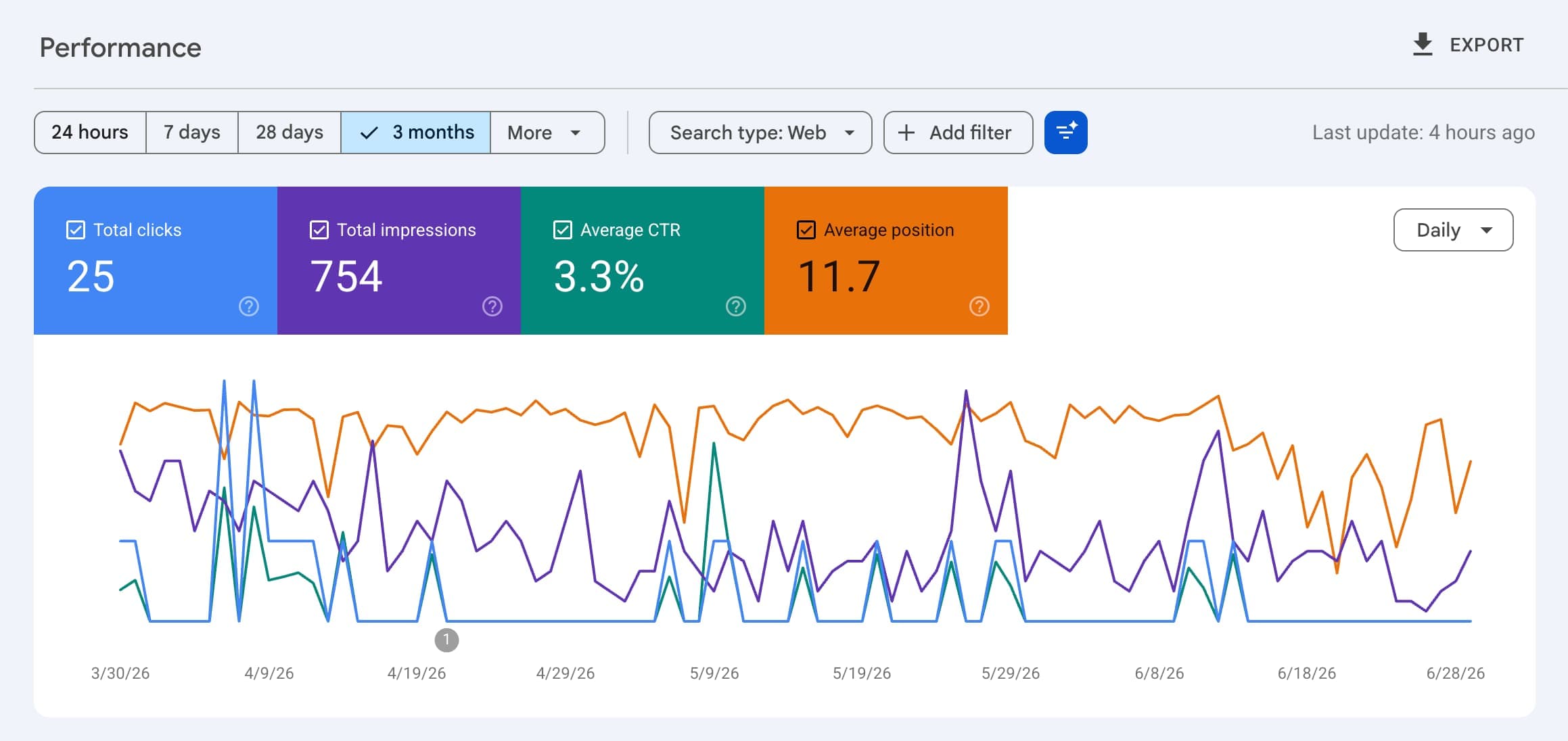Click the blue filter suggestions icon button
The width and height of the screenshot is (1568, 741).
(x=1065, y=133)
